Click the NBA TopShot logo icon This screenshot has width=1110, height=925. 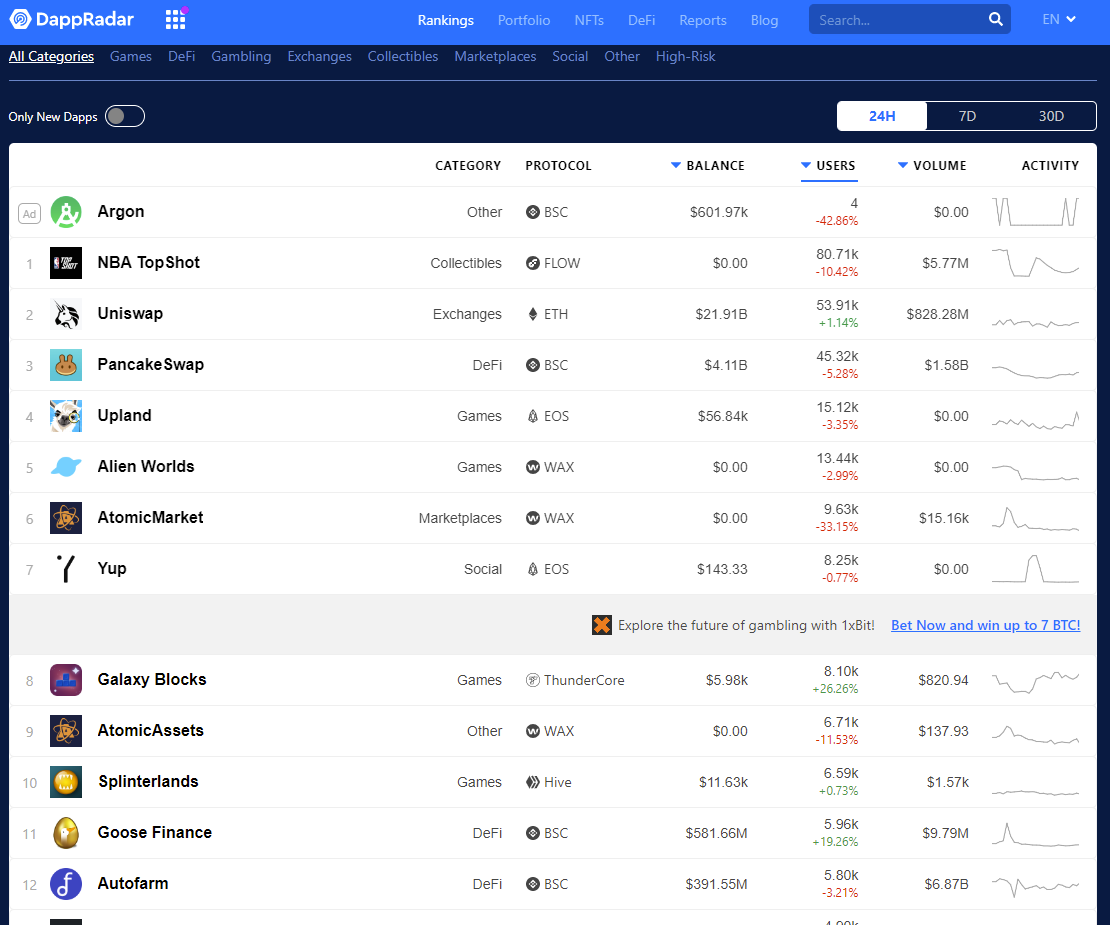click(66, 263)
